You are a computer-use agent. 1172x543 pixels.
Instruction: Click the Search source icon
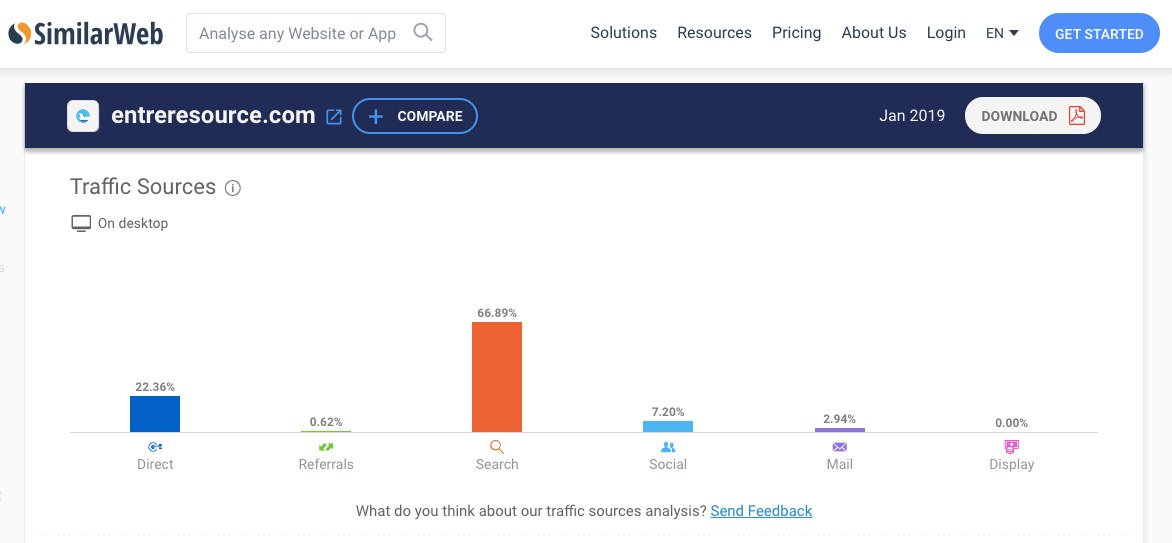(497, 447)
